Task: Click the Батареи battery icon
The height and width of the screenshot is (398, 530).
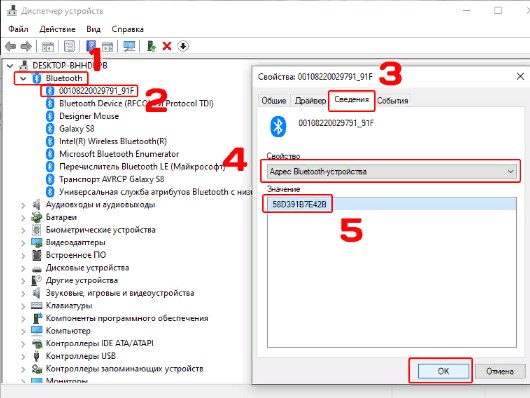Action: pyautogui.click(x=36, y=217)
